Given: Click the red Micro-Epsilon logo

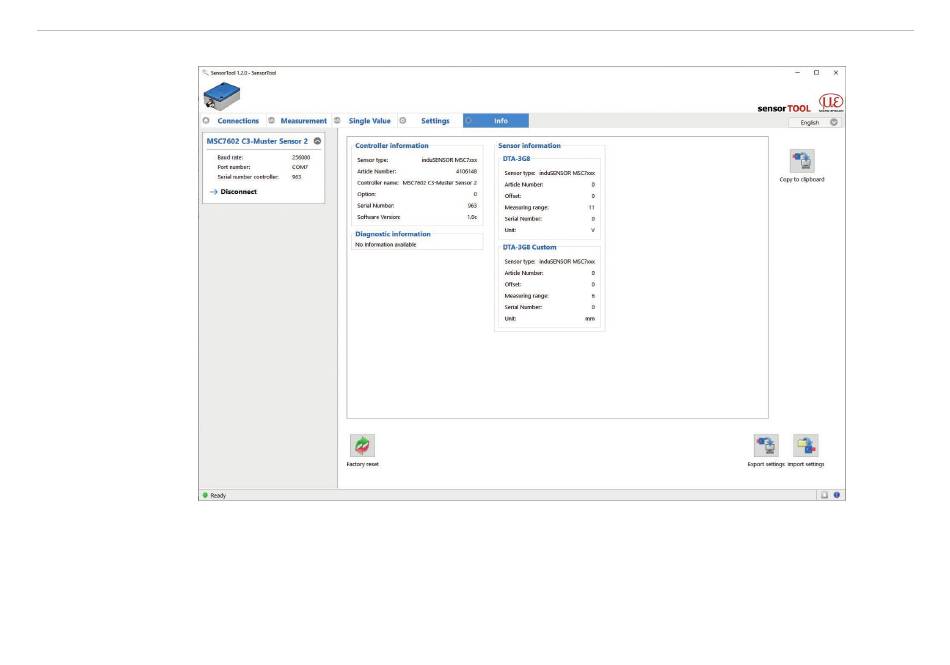Looking at the screenshot, I should [831, 102].
